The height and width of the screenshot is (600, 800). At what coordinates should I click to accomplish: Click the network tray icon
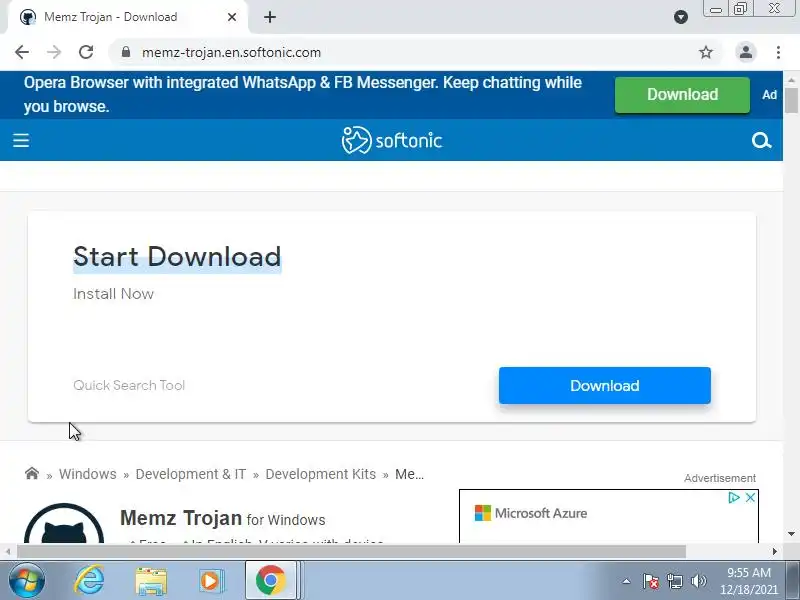pyautogui.click(x=674, y=581)
